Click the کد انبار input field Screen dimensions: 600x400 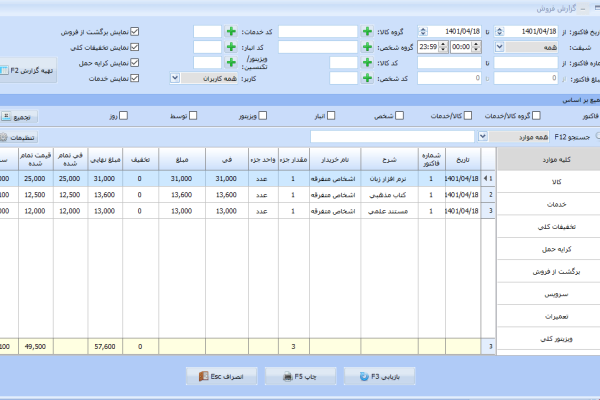[x=207, y=47]
